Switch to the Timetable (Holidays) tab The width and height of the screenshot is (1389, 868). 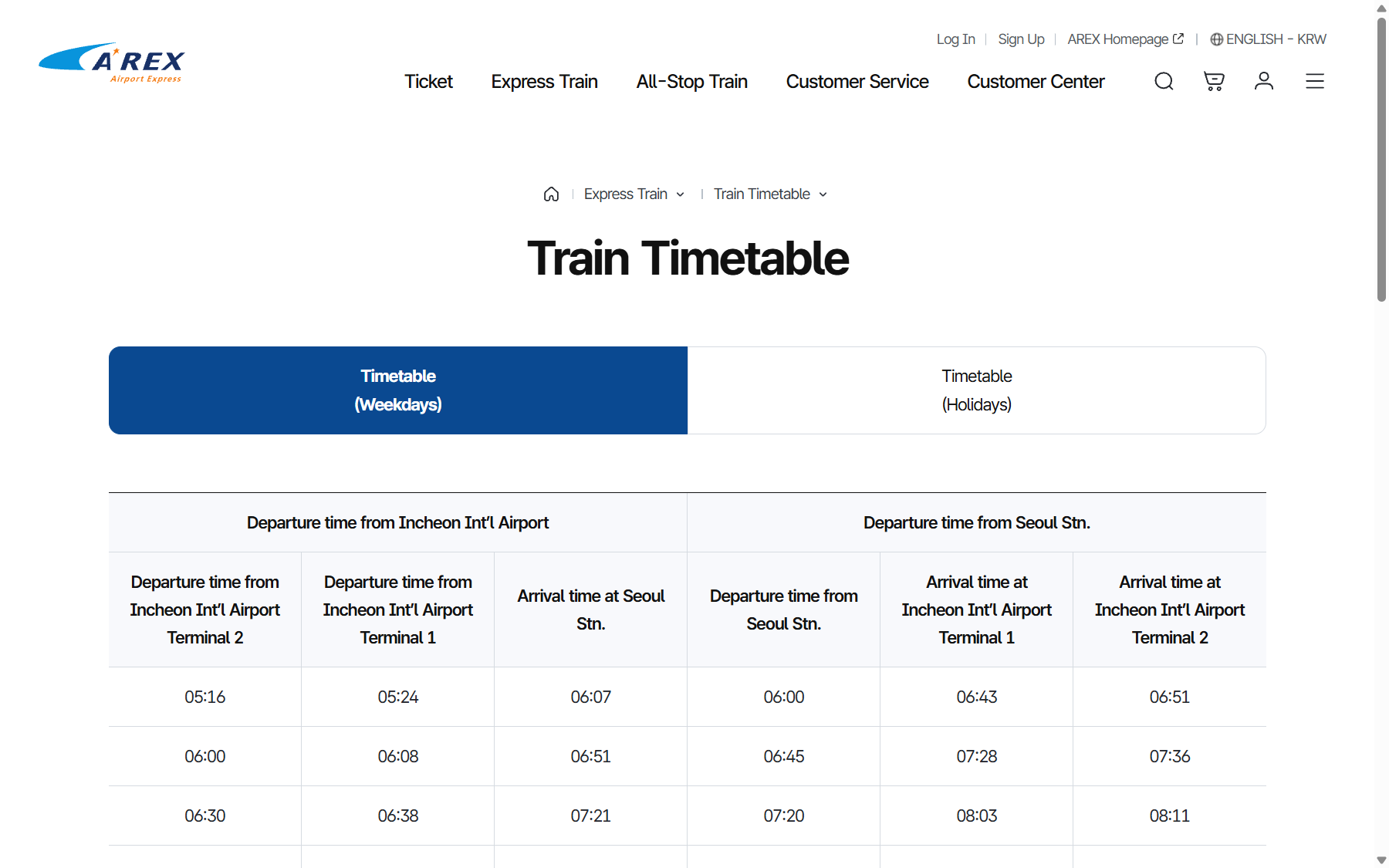tap(977, 390)
